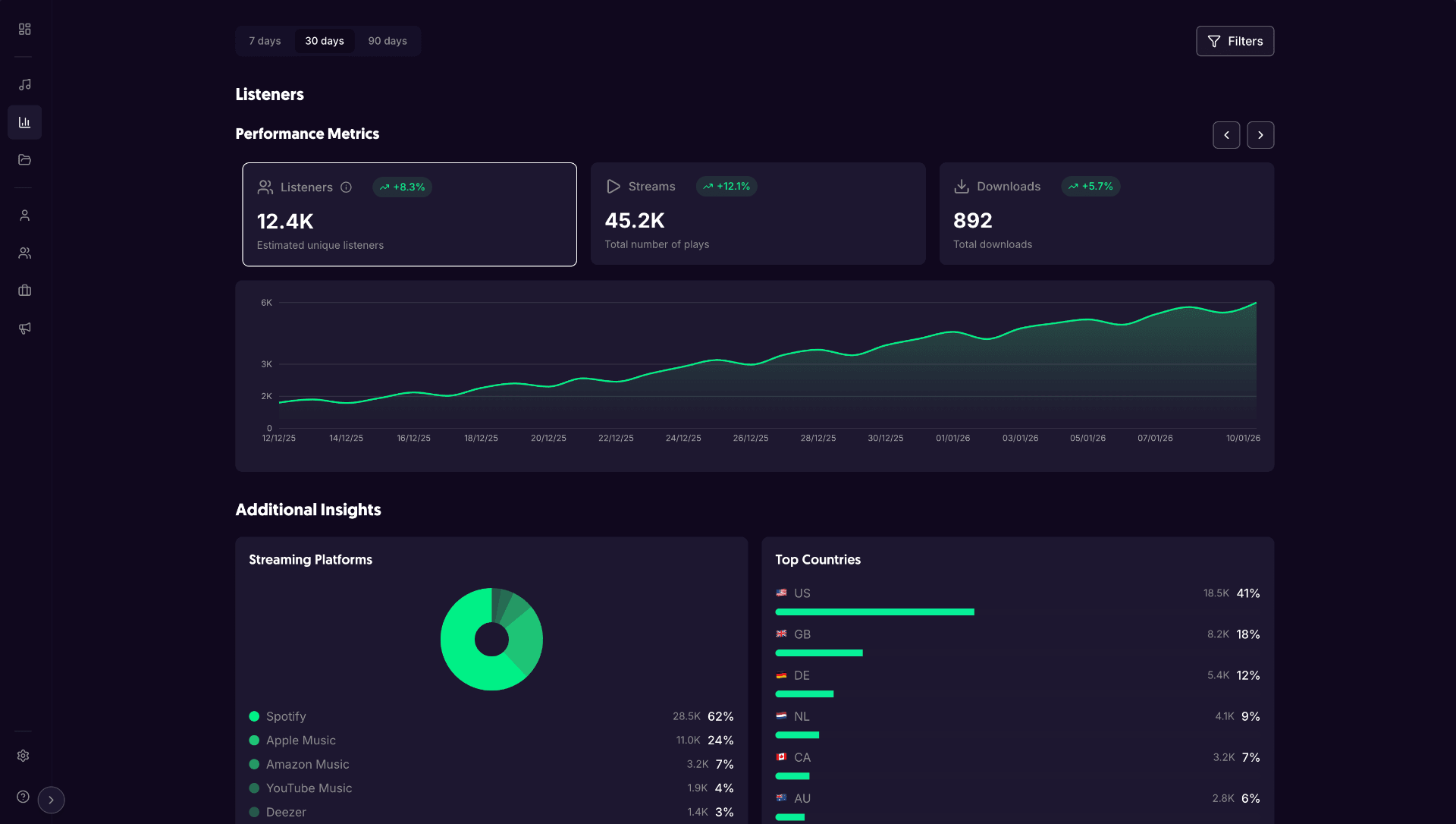1456x824 pixels.
Task: Click the YouTube Music platform label
Action: [x=309, y=788]
